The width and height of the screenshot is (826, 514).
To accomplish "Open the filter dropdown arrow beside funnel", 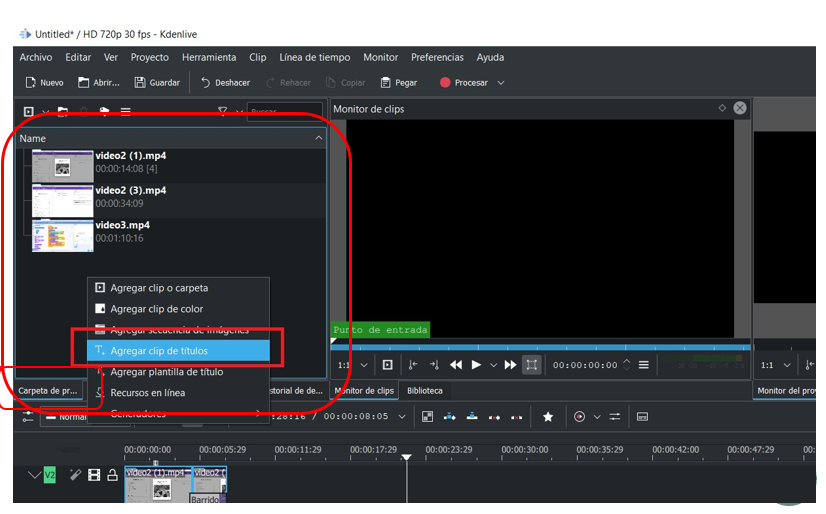I will pos(239,112).
